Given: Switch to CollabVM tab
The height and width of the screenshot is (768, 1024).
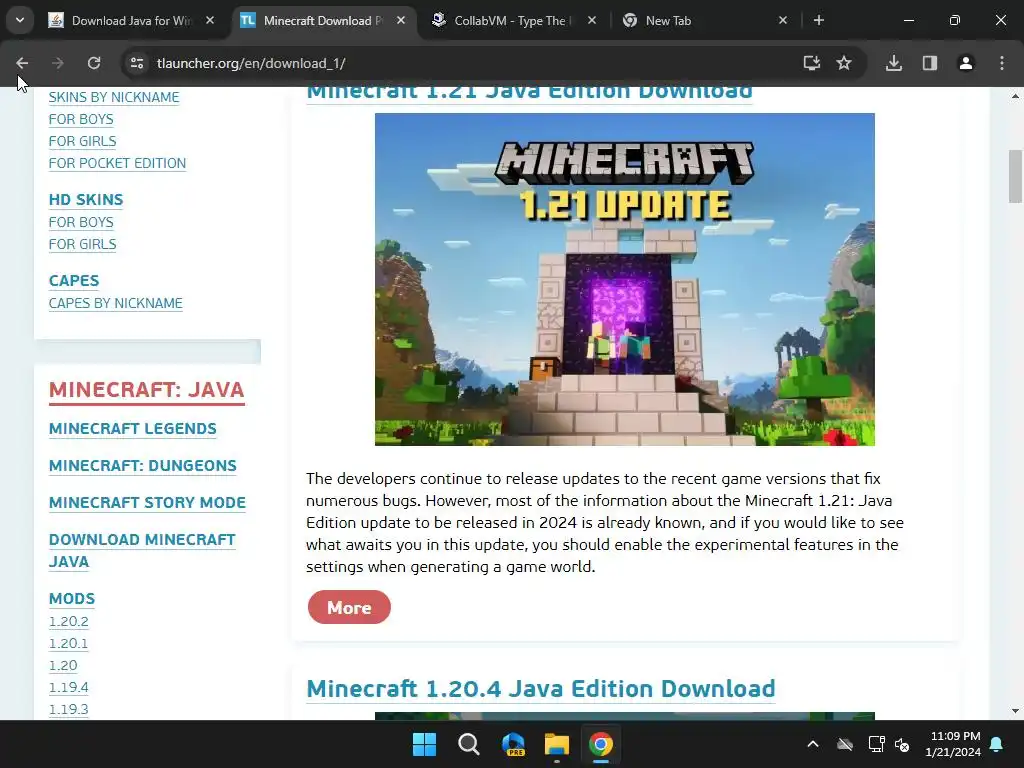Looking at the screenshot, I should pos(513,21).
